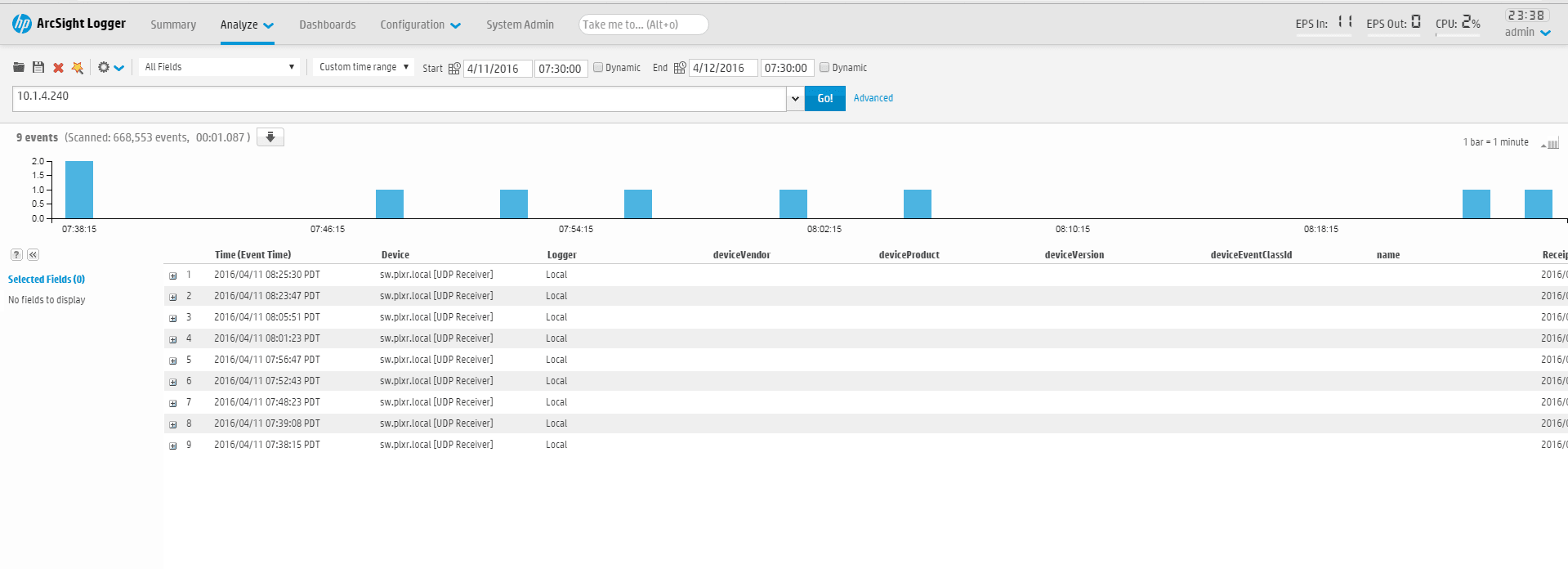Select the rightmost histogram bar

[1539, 204]
